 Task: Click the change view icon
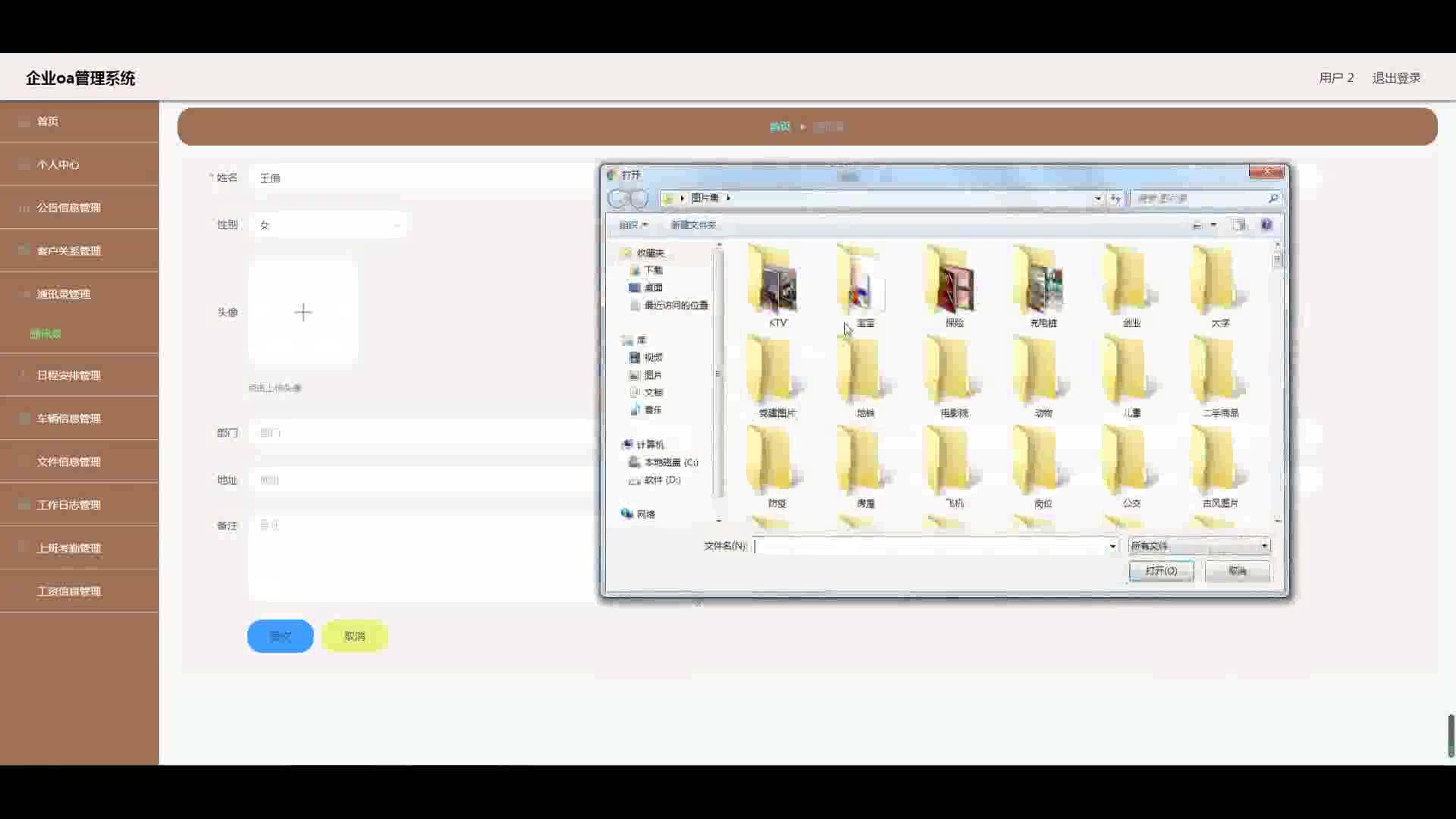[1197, 224]
